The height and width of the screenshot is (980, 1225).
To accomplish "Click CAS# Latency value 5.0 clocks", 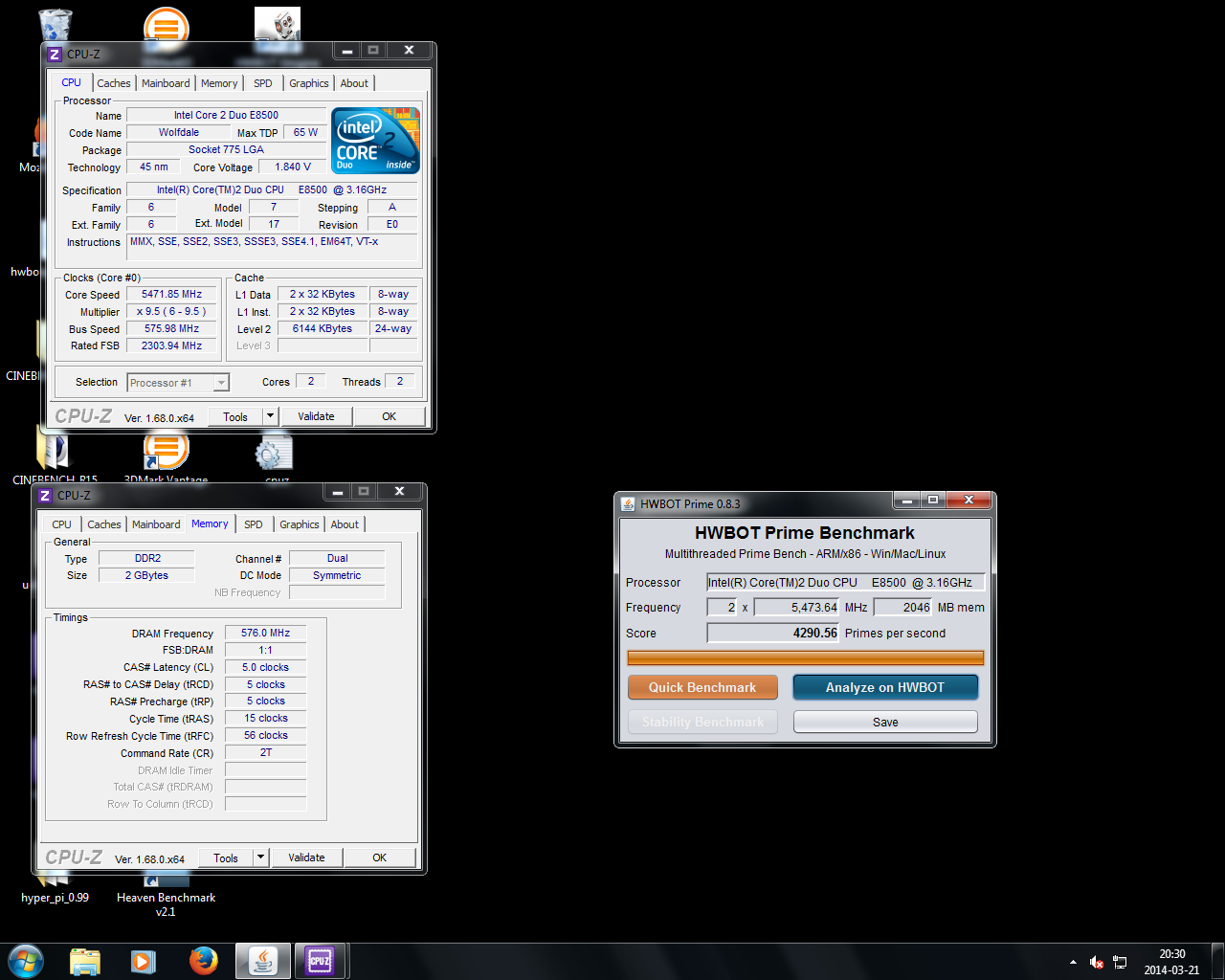I will click(266, 667).
